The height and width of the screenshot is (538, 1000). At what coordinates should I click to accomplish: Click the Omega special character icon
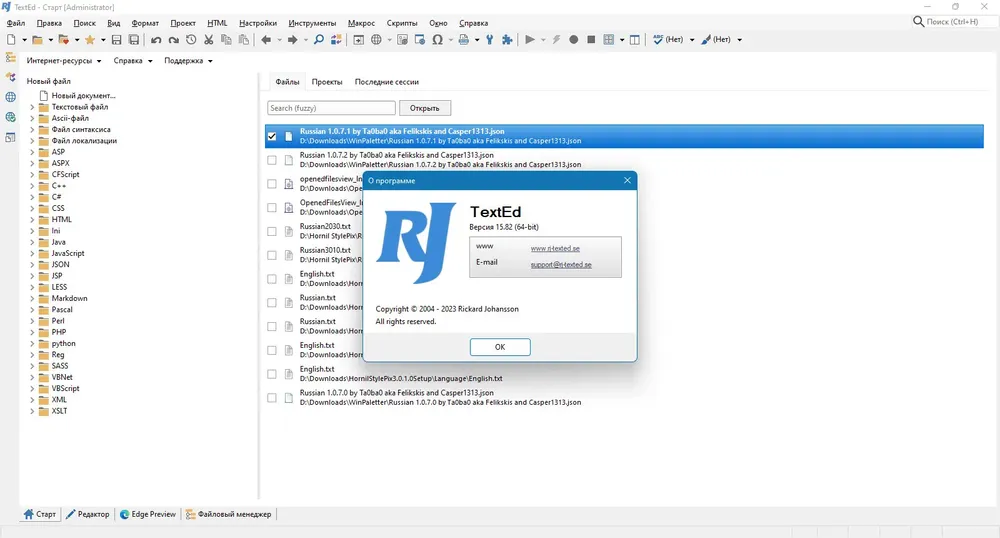point(438,40)
